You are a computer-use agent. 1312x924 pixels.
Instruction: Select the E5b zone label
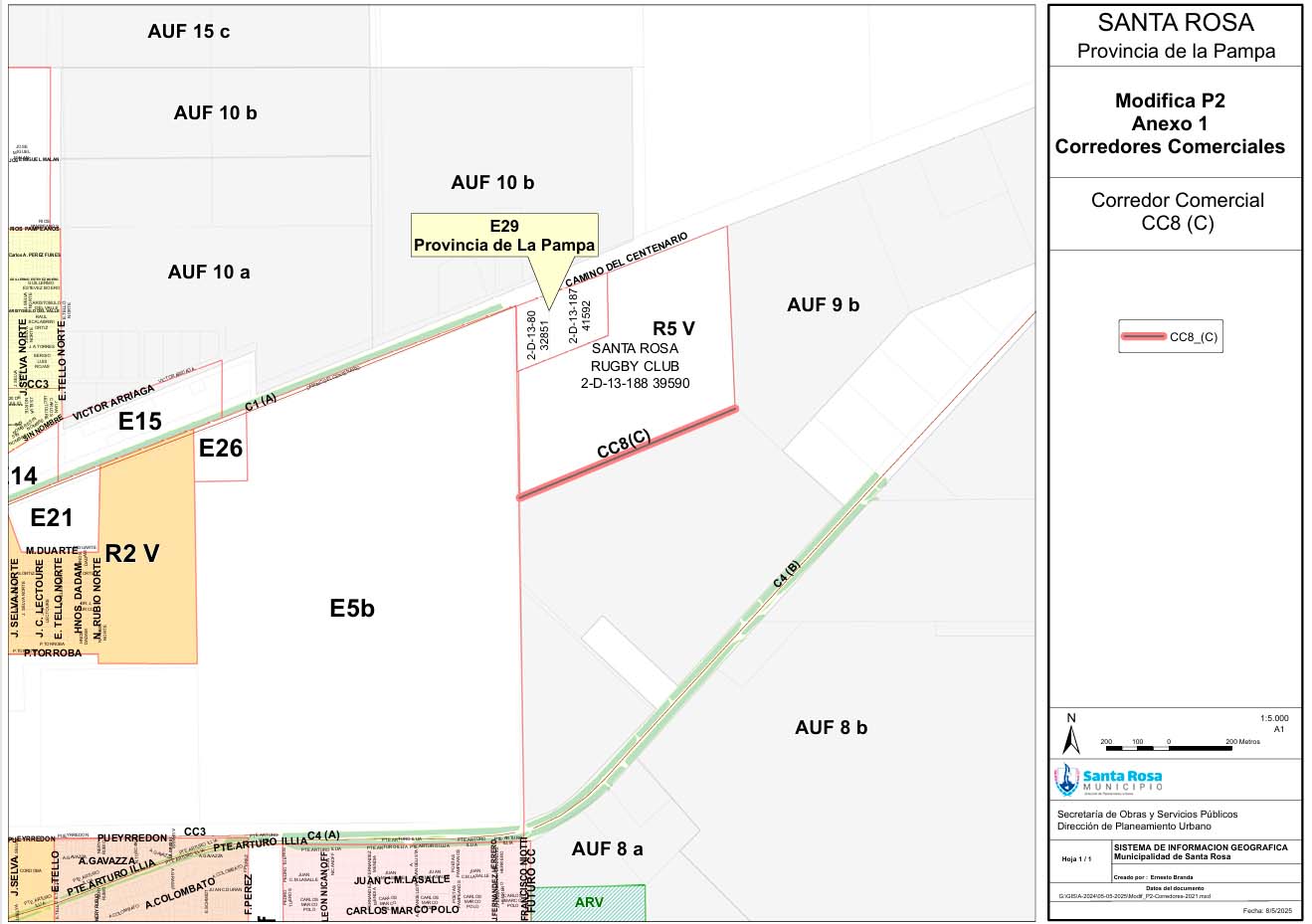point(352,608)
